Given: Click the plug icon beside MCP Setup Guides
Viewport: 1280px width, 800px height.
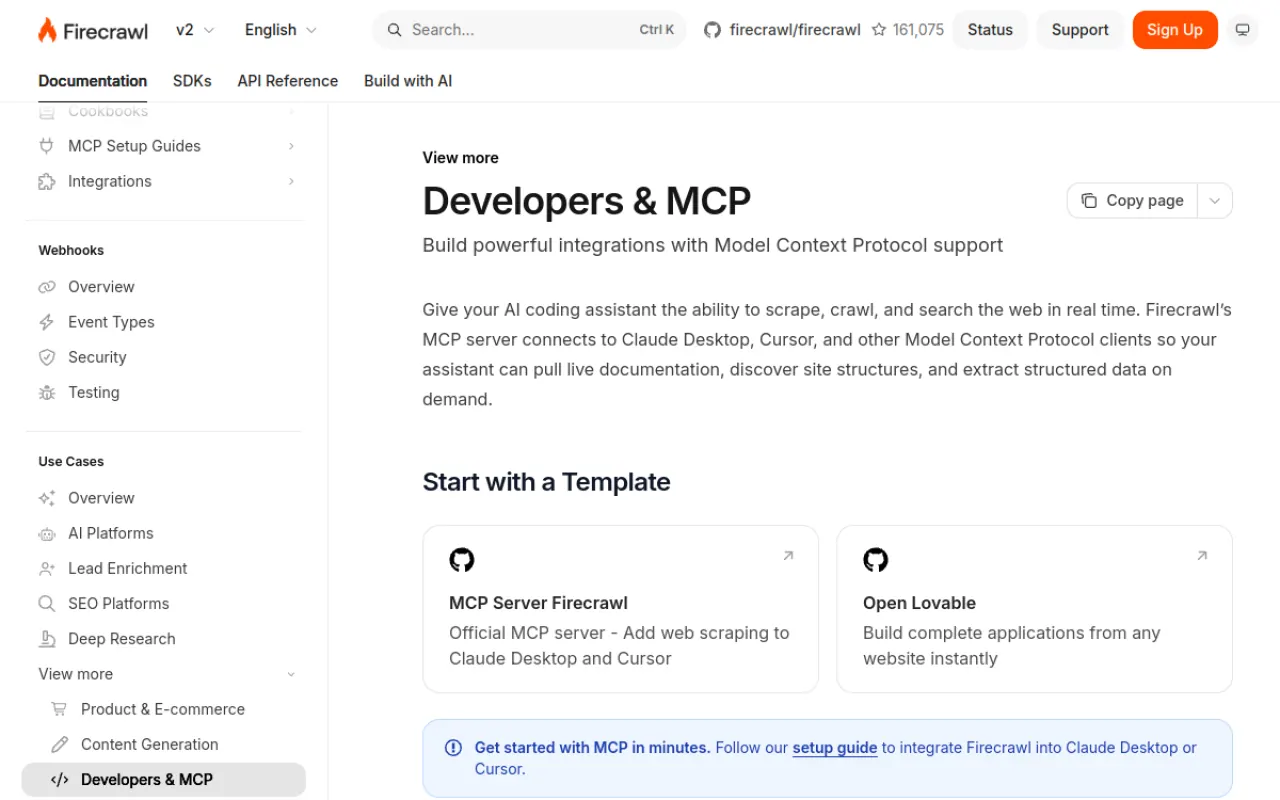Looking at the screenshot, I should pyautogui.click(x=46, y=146).
